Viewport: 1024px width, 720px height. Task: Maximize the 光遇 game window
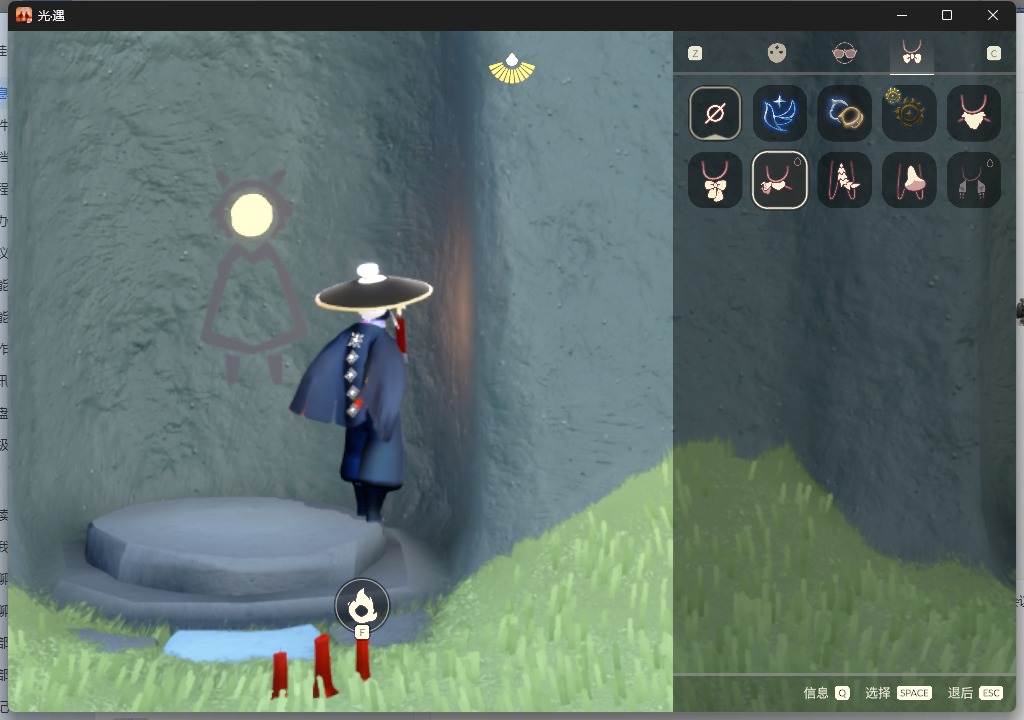tap(947, 15)
